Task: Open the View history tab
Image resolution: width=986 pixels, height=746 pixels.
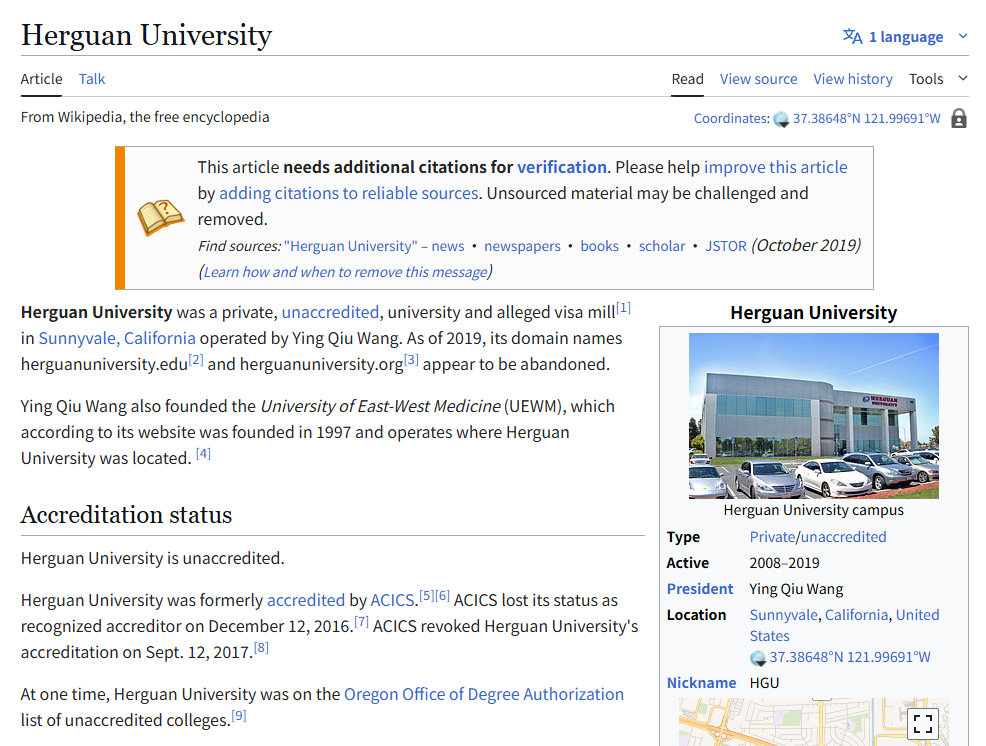Action: (852, 79)
